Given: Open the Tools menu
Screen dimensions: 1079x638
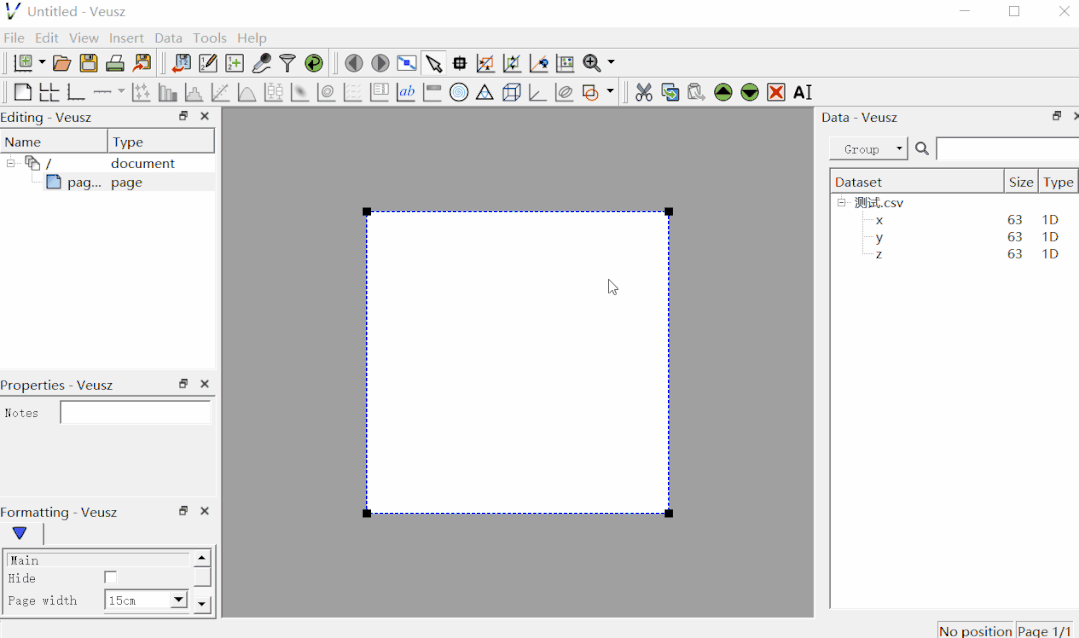Looking at the screenshot, I should (209, 38).
